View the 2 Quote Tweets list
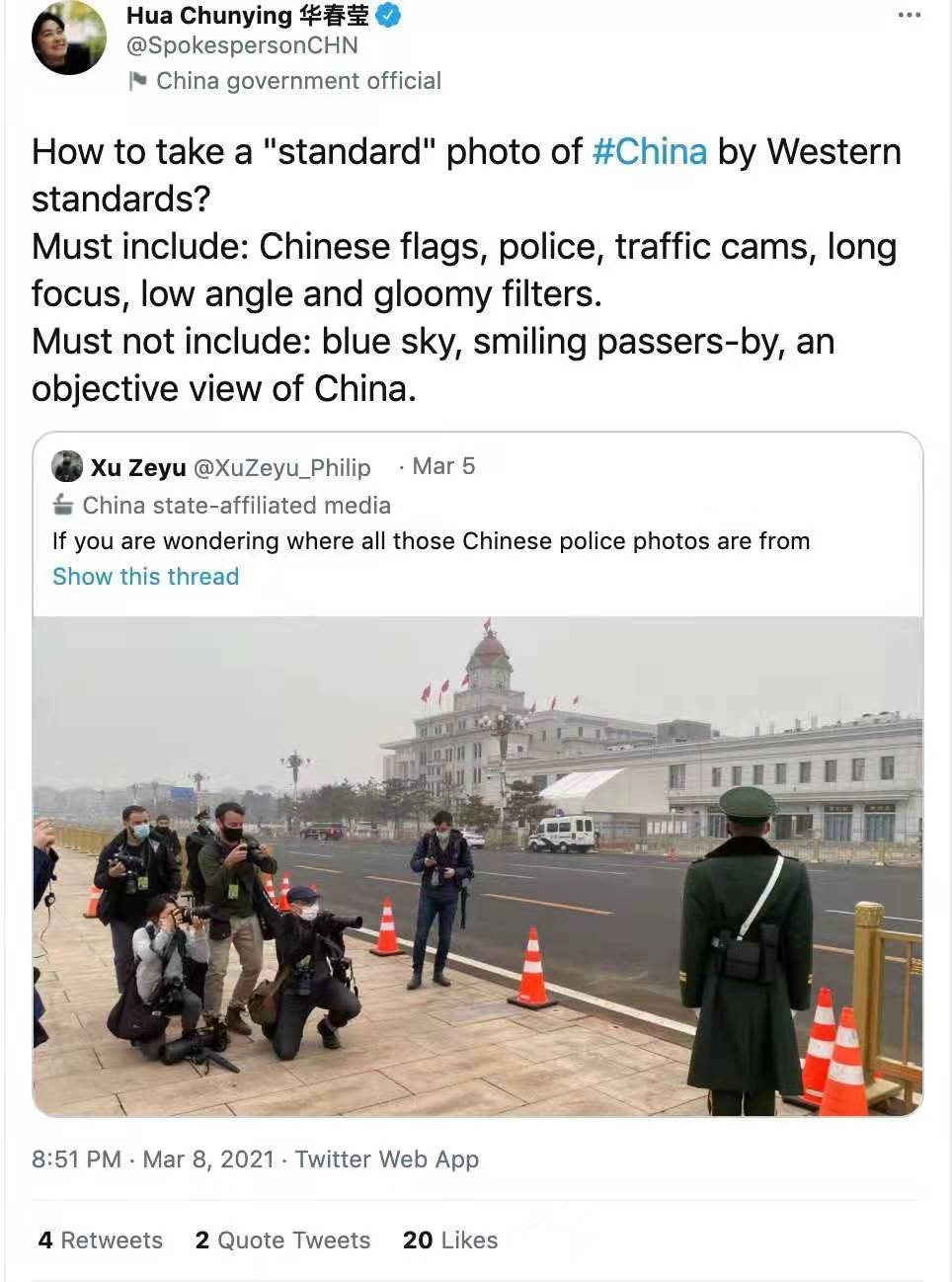Viewport: 952px width, 1282px height. [282, 1241]
